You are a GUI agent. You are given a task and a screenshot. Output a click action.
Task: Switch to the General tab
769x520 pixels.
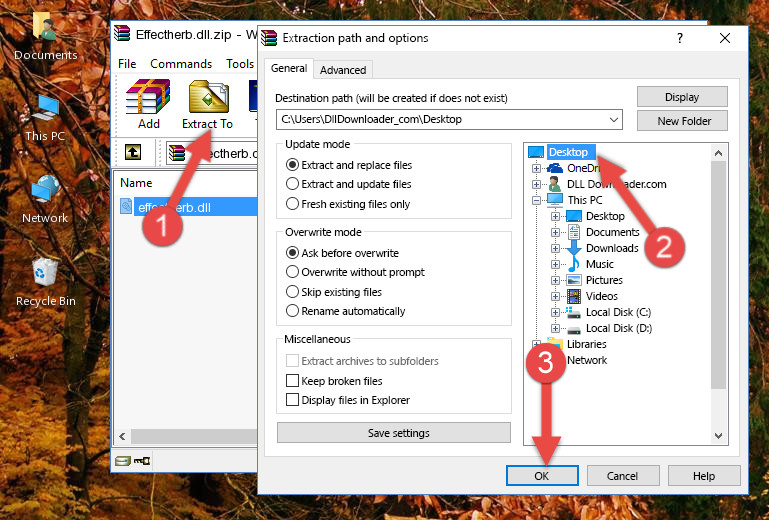[x=289, y=68]
